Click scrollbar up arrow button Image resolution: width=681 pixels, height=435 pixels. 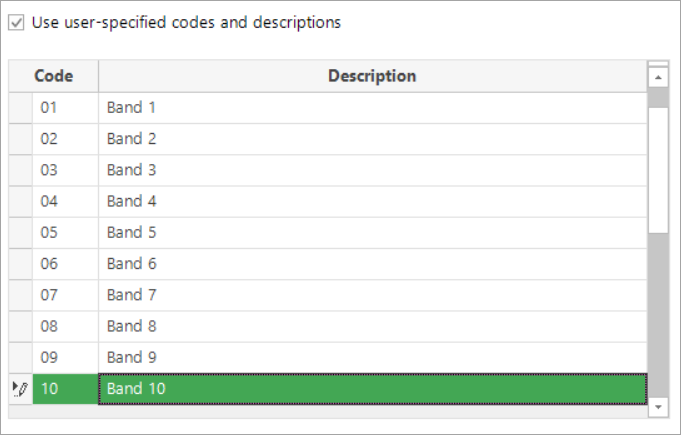pyautogui.click(x=658, y=77)
